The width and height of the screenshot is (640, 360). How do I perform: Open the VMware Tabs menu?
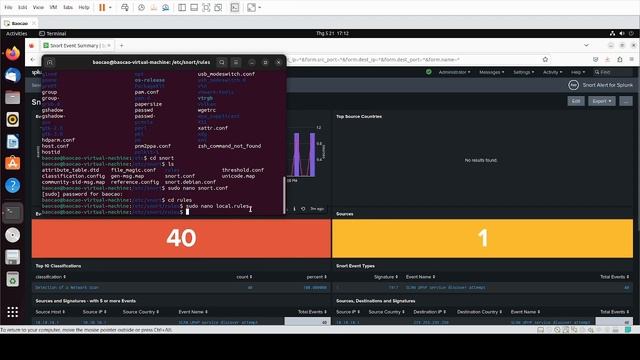click(x=68, y=7)
